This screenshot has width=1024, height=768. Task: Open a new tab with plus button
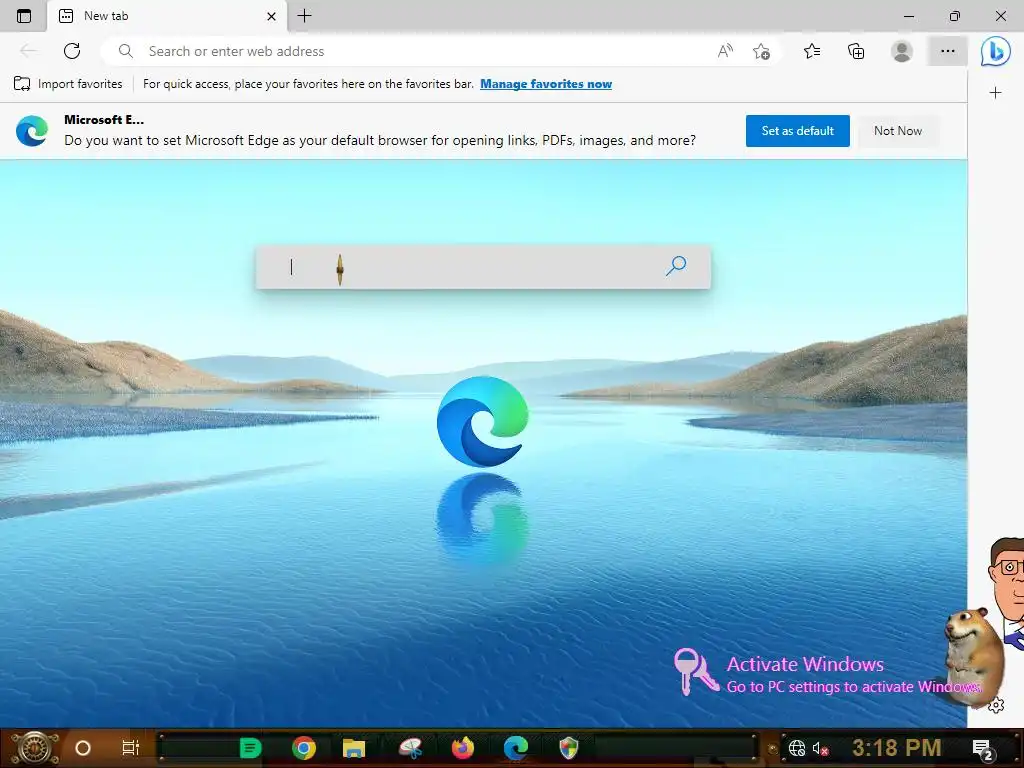click(x=304, y=16)
